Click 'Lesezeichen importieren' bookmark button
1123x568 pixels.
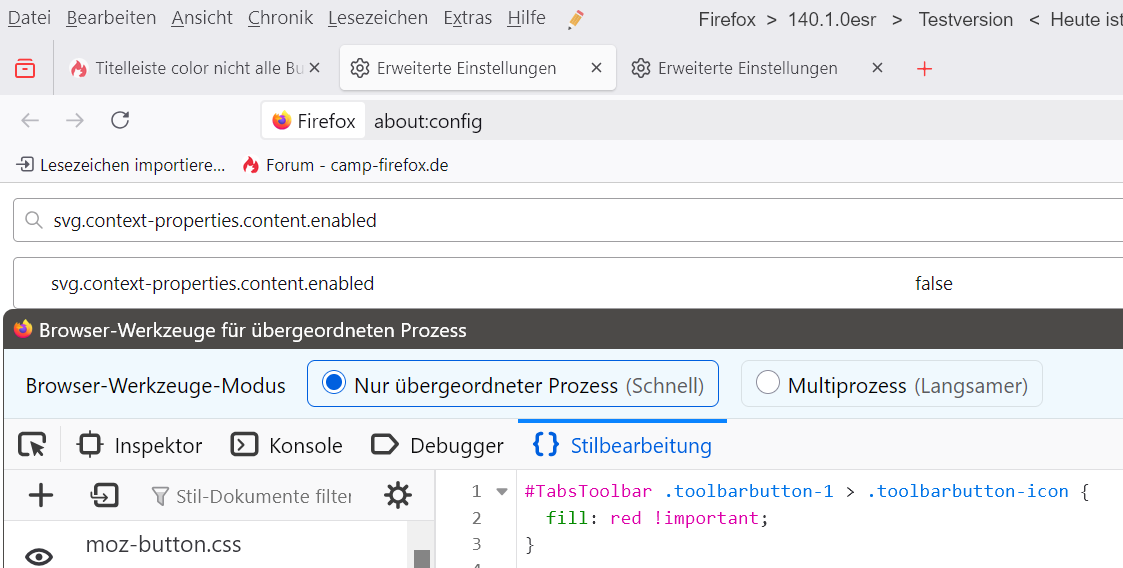coord(121,165)
